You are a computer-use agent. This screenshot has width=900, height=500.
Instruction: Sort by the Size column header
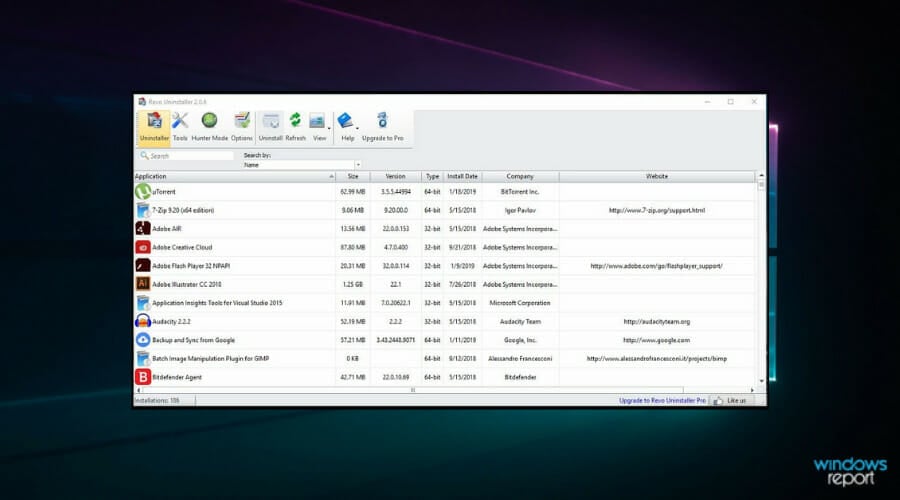[353, 176]
